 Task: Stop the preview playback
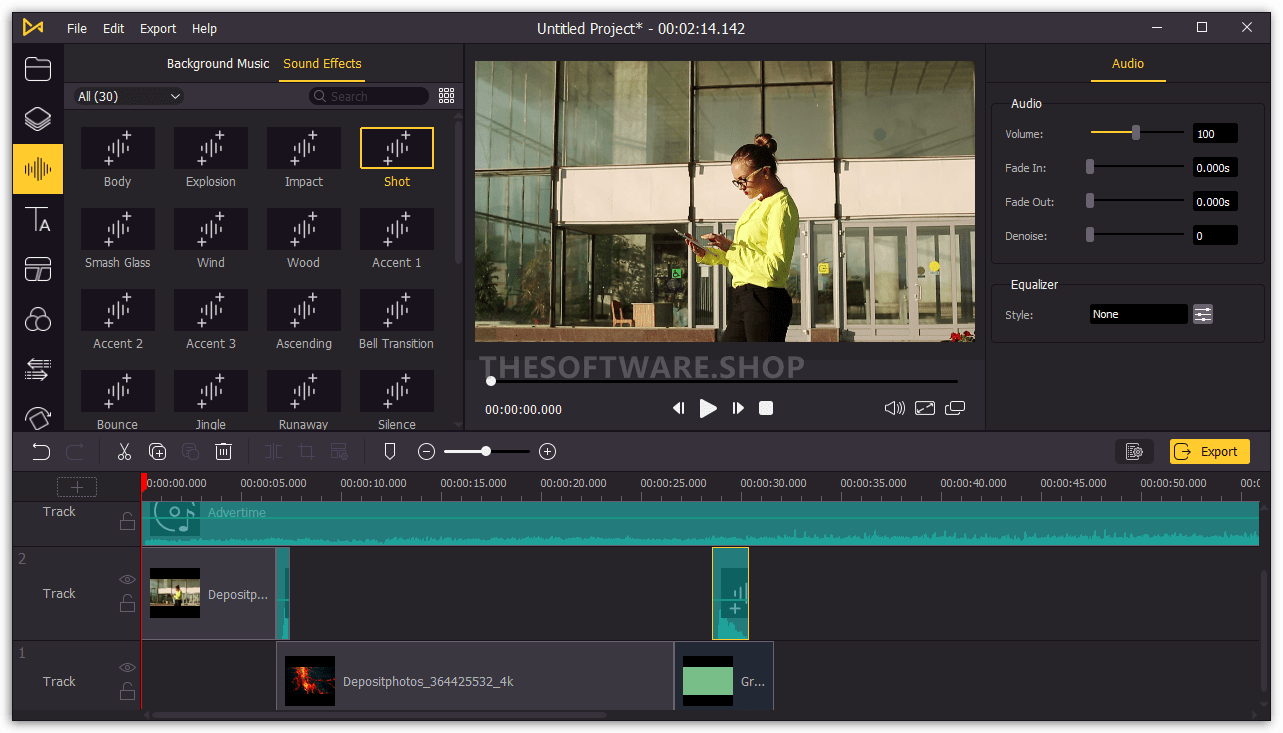766,408
